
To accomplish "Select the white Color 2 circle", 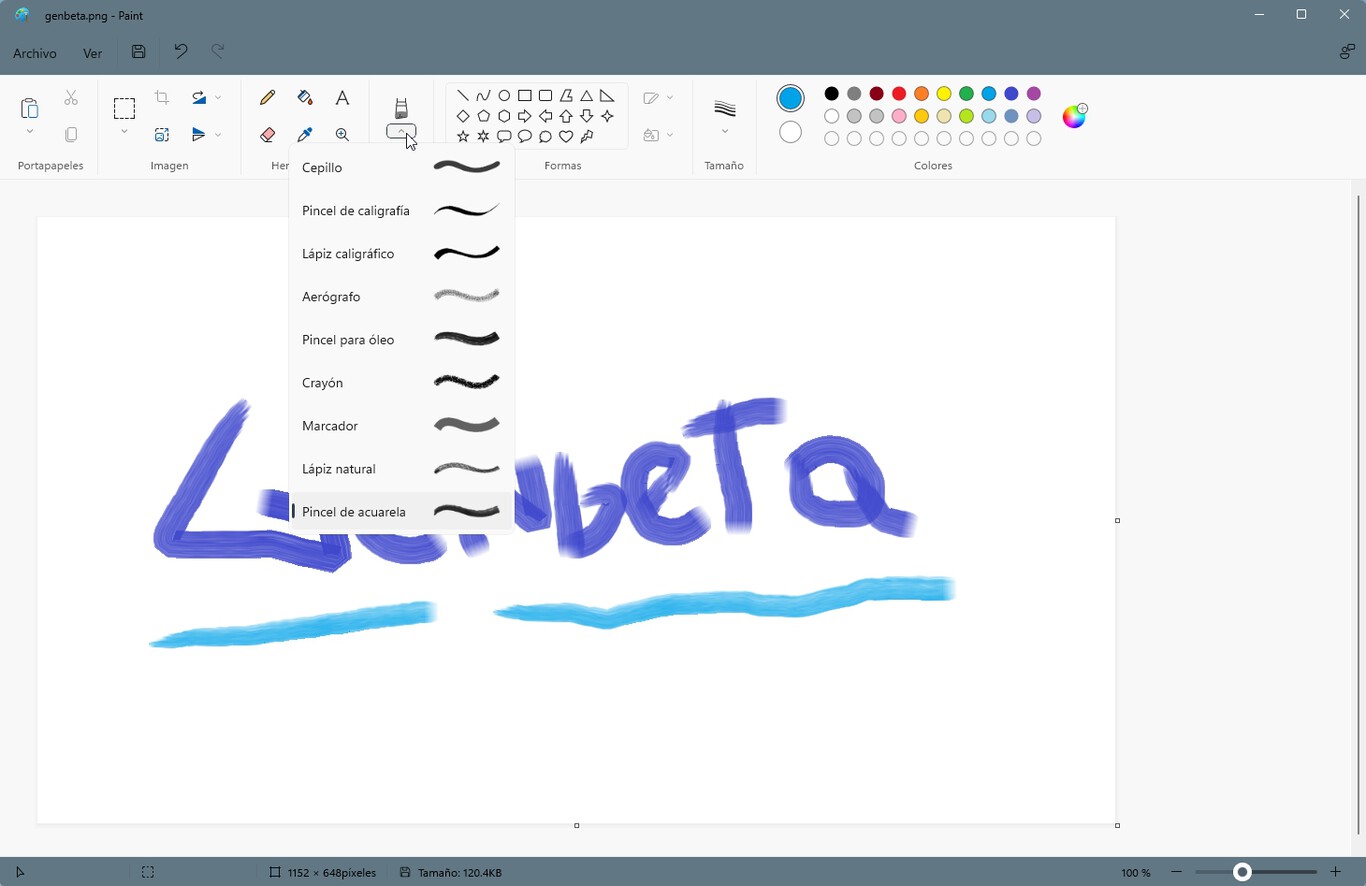I will [790, 132].
